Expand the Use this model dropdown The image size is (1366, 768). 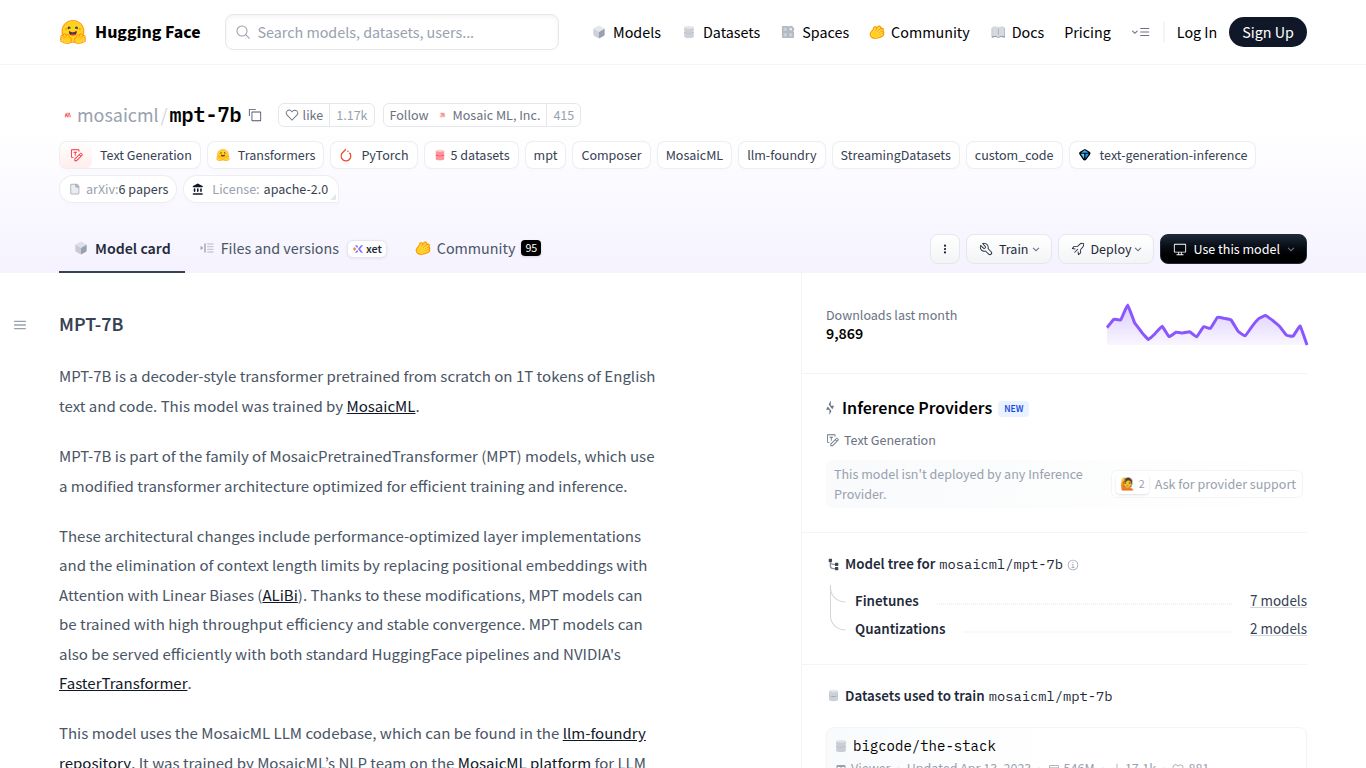[x=1233, y=249]
